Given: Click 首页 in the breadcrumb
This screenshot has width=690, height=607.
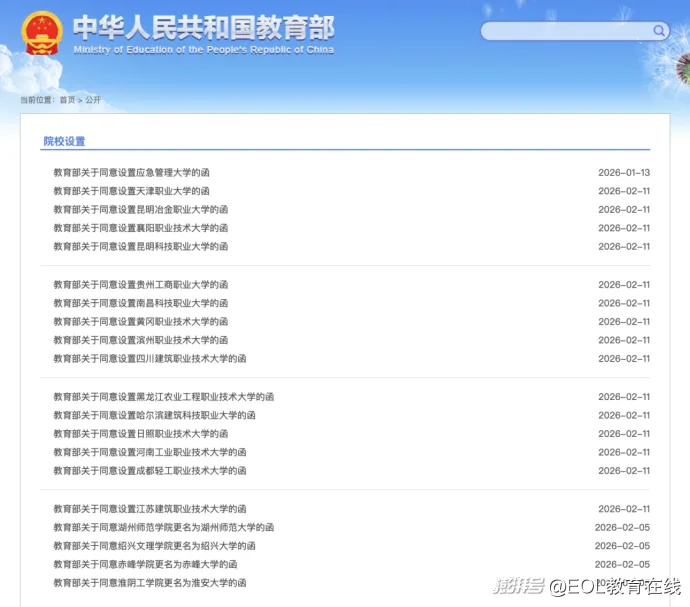Looking at the screenshot, I should pos(67,100).
